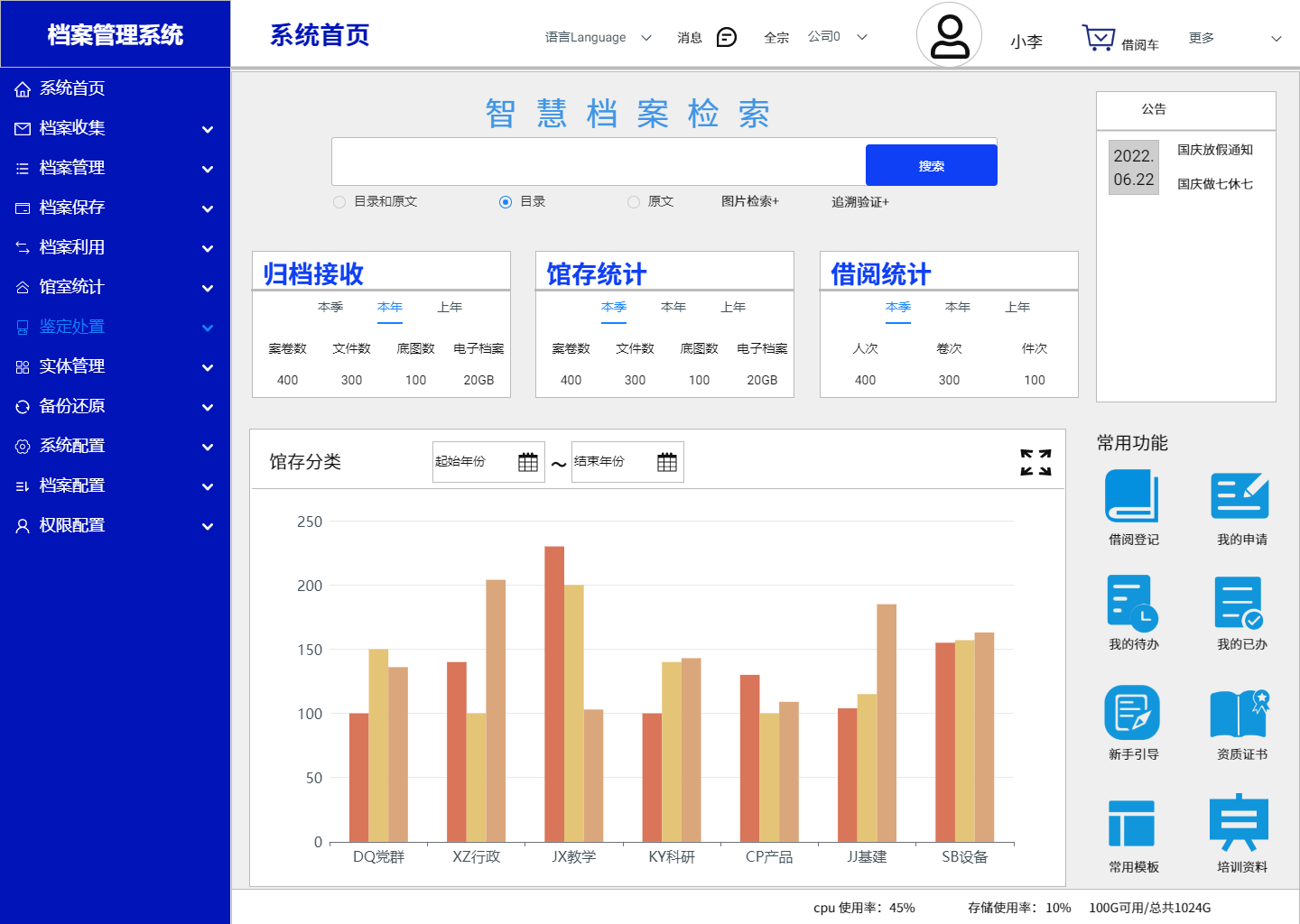Expand the 馆存分类 chart to fullscreen
1300x924 pixels.
[1035, 462]
